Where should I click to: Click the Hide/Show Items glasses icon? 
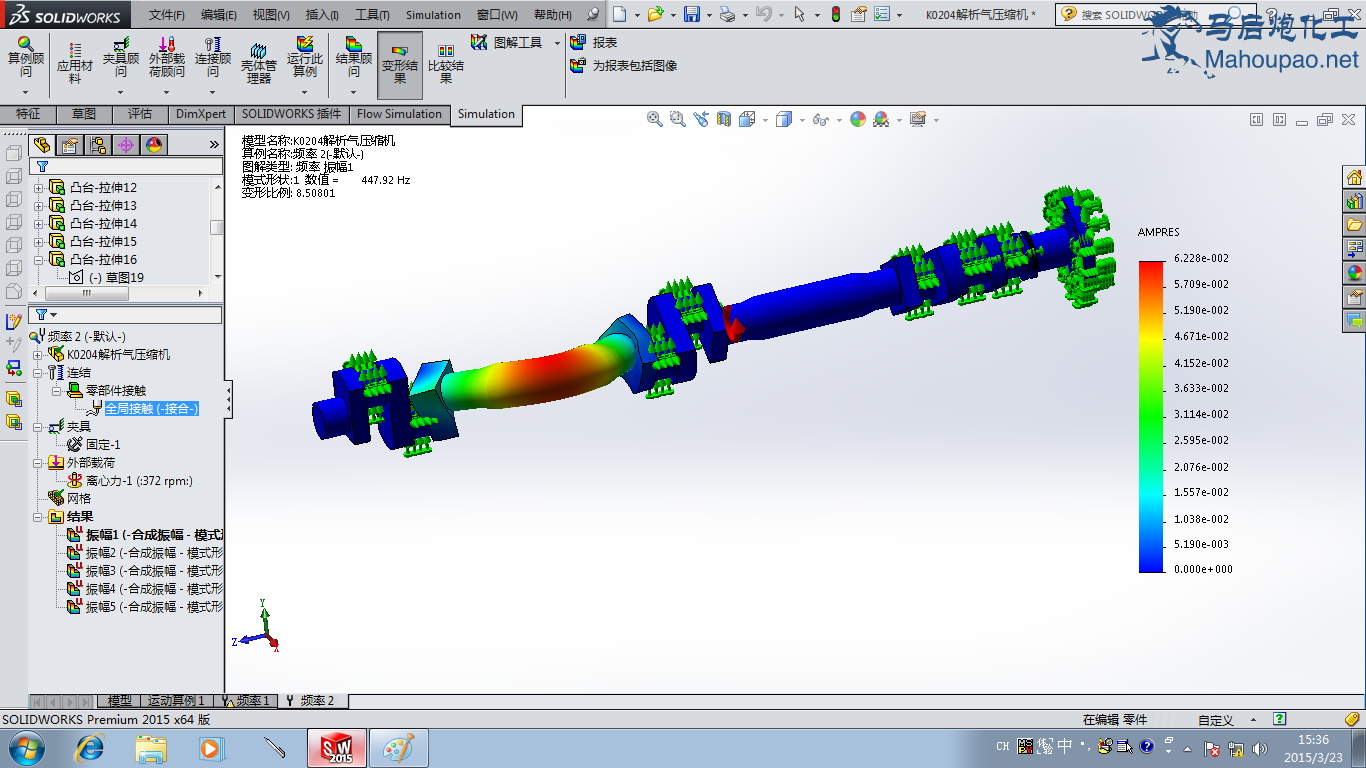pyautogui.click(x=820, y=119)
